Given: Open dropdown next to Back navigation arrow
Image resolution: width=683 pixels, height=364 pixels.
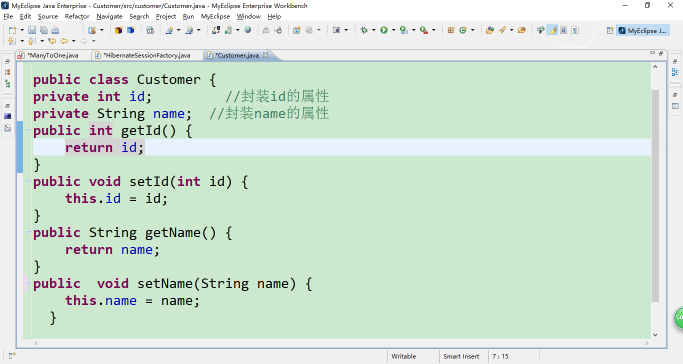Looking at the screenshot, I should coord(73,41).
